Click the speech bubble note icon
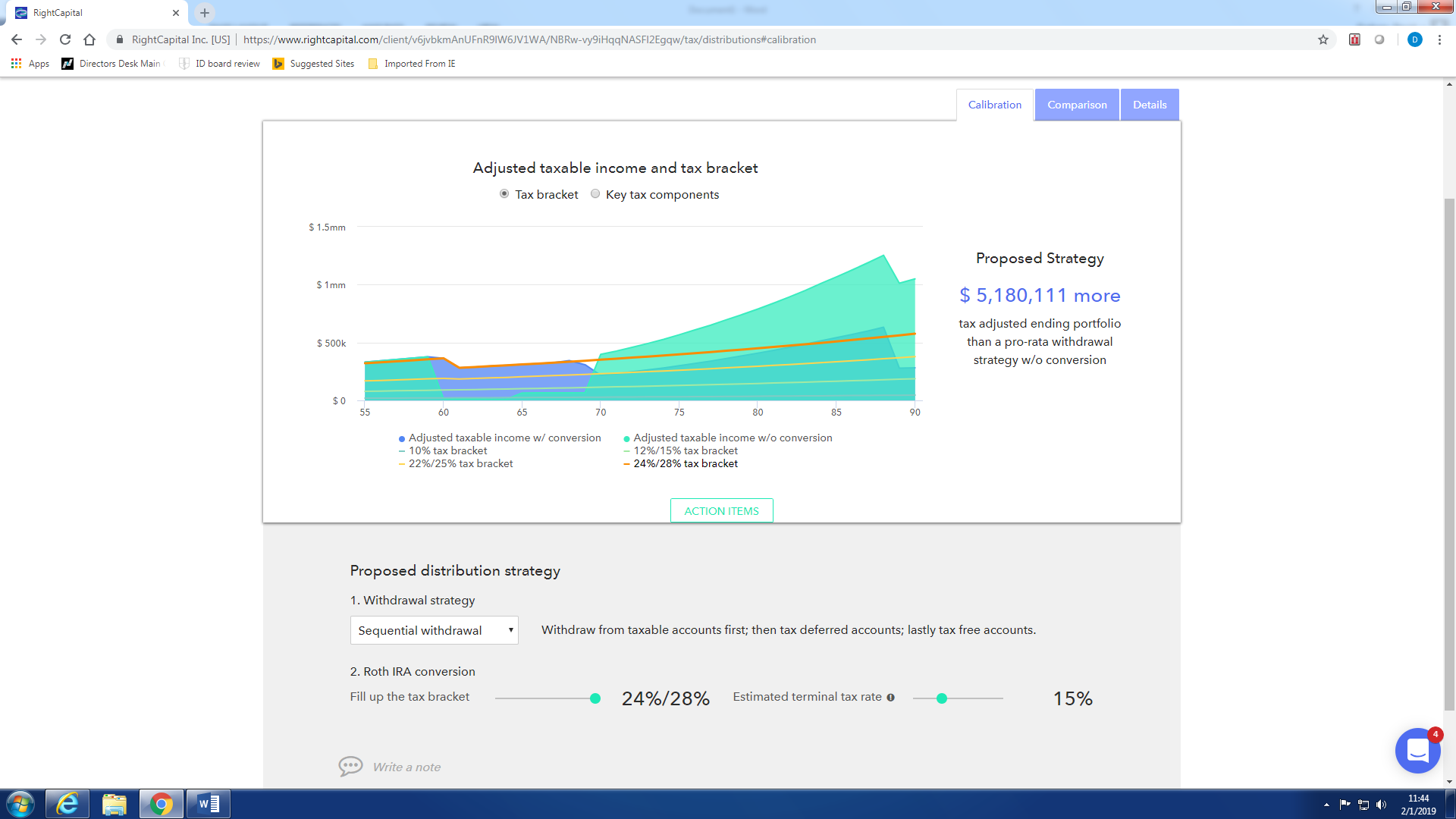Viewport: 1456px width, 819px height. (x=350, y=767)
